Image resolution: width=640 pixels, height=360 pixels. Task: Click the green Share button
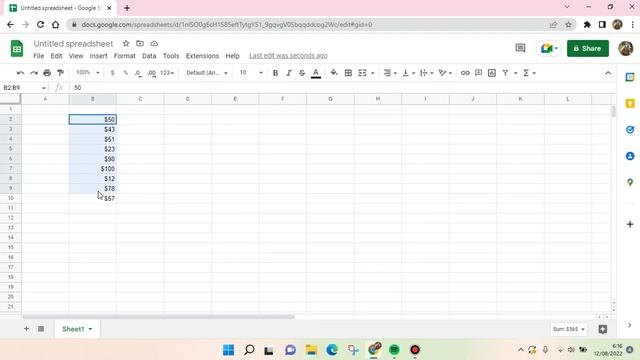pyautogui.click(x=588, y=49)
